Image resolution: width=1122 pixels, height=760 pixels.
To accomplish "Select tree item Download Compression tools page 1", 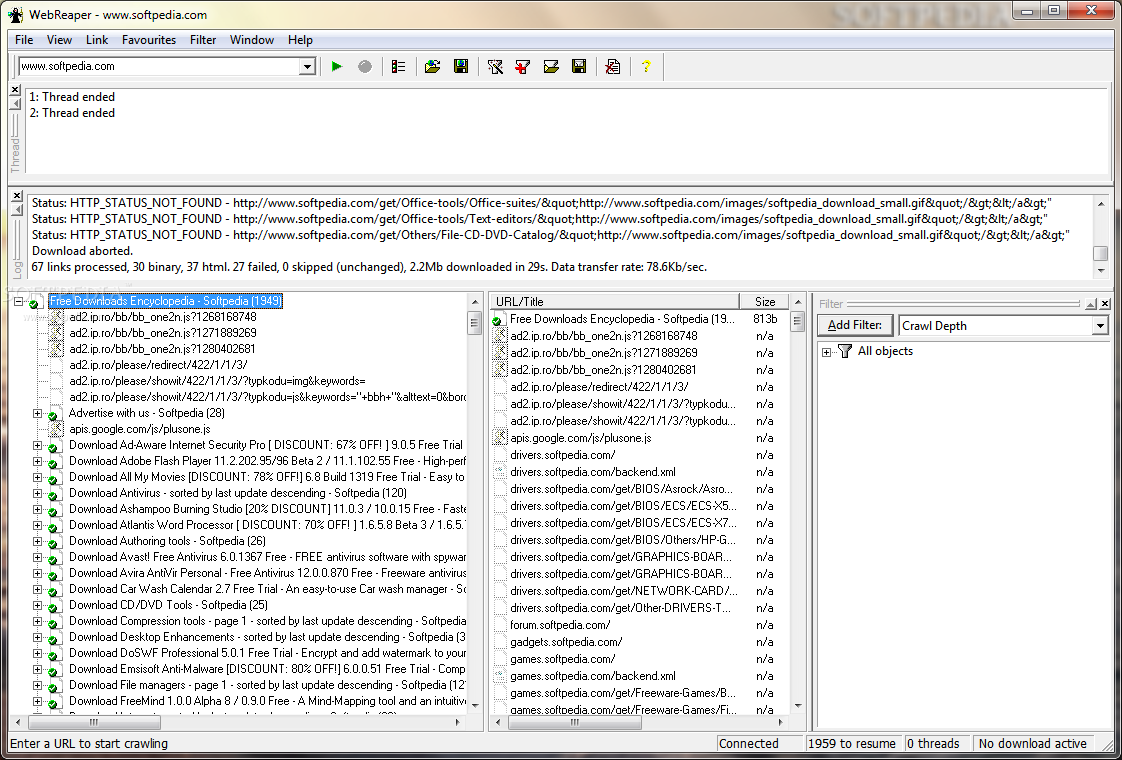I will [x=268, y=621].
